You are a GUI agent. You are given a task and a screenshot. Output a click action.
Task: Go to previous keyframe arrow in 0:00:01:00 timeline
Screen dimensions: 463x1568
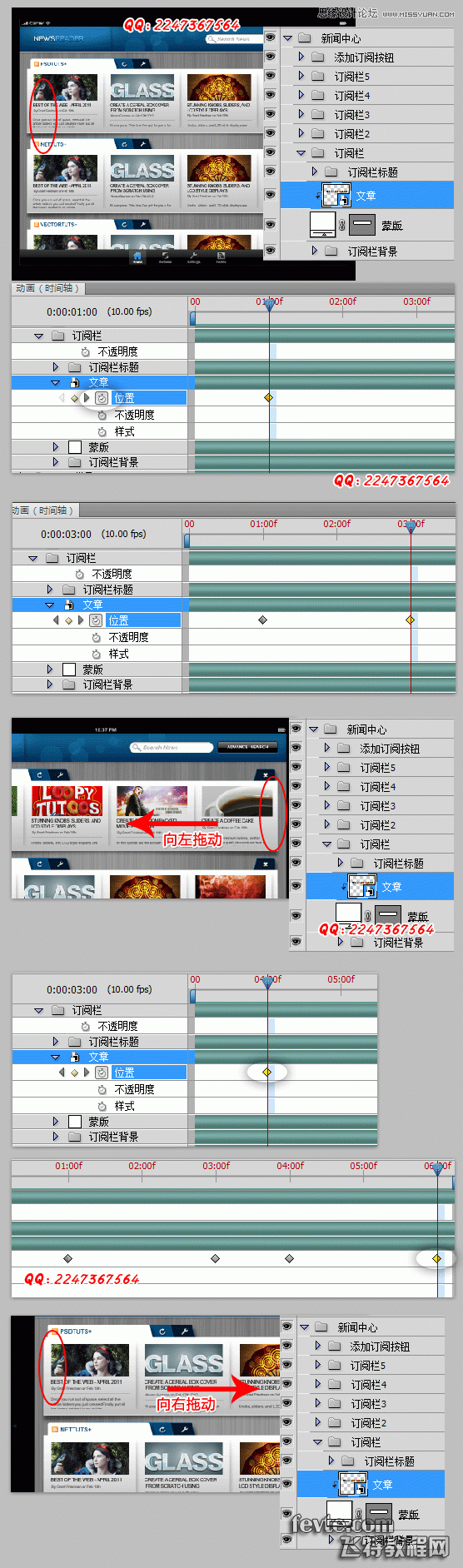(x=62, y=398)
